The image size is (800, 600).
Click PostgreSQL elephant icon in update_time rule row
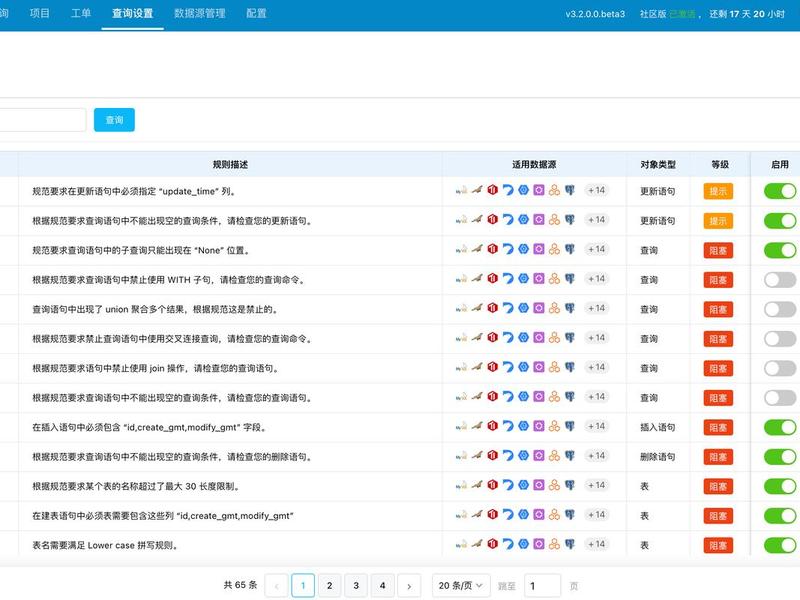[570, 190]
